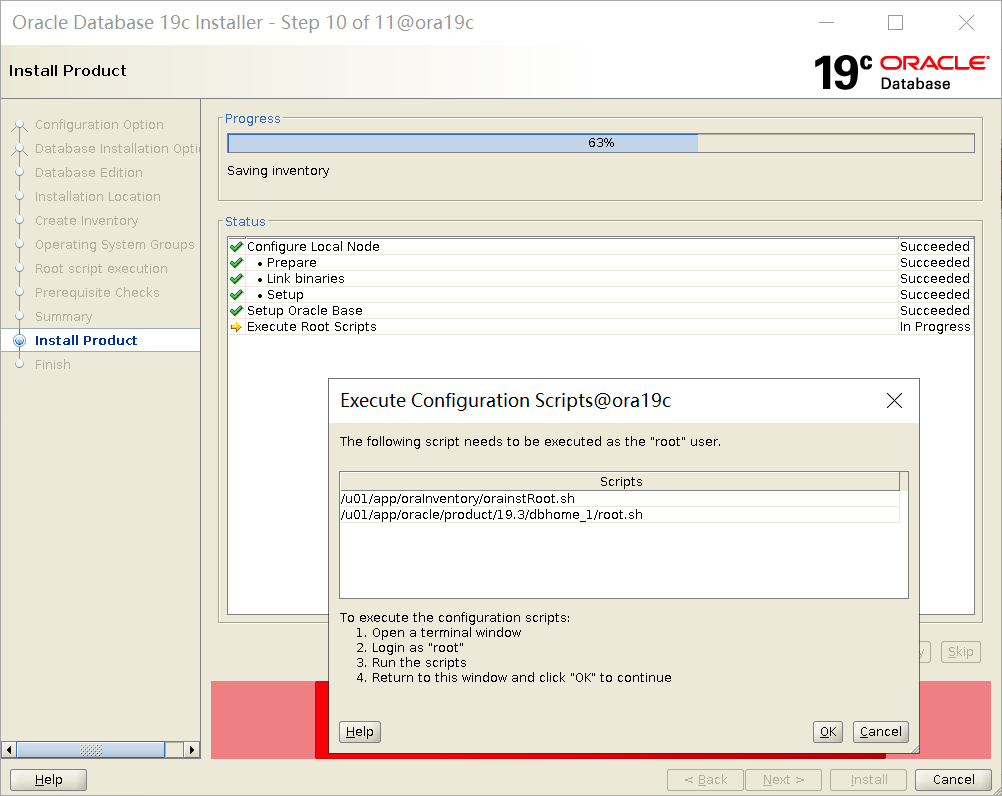Maximize the Oracle installer window
Image resolution: width=1002 pixels, height=796 pixels.
point(896,22)
